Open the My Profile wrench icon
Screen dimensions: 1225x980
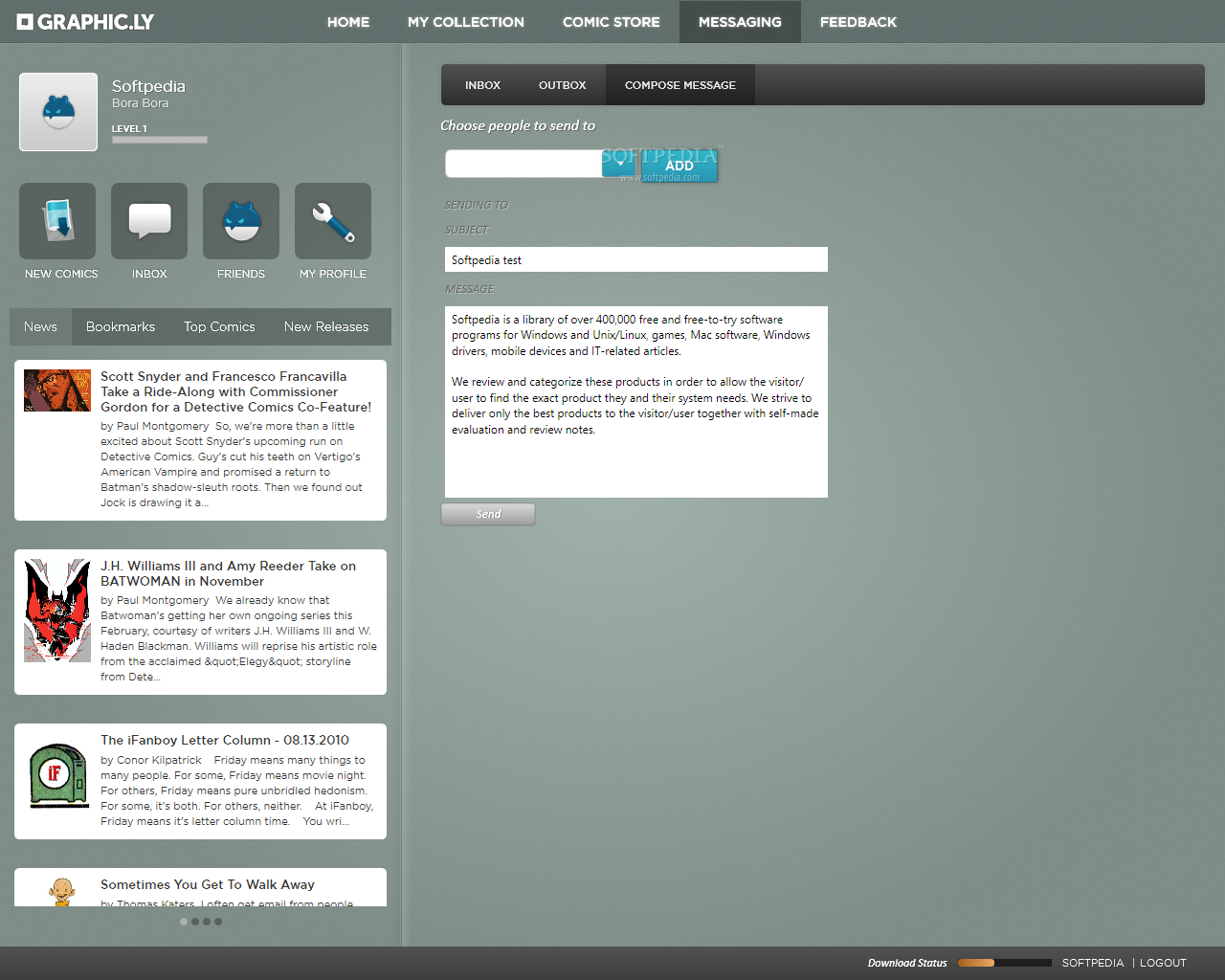point(333,221)
